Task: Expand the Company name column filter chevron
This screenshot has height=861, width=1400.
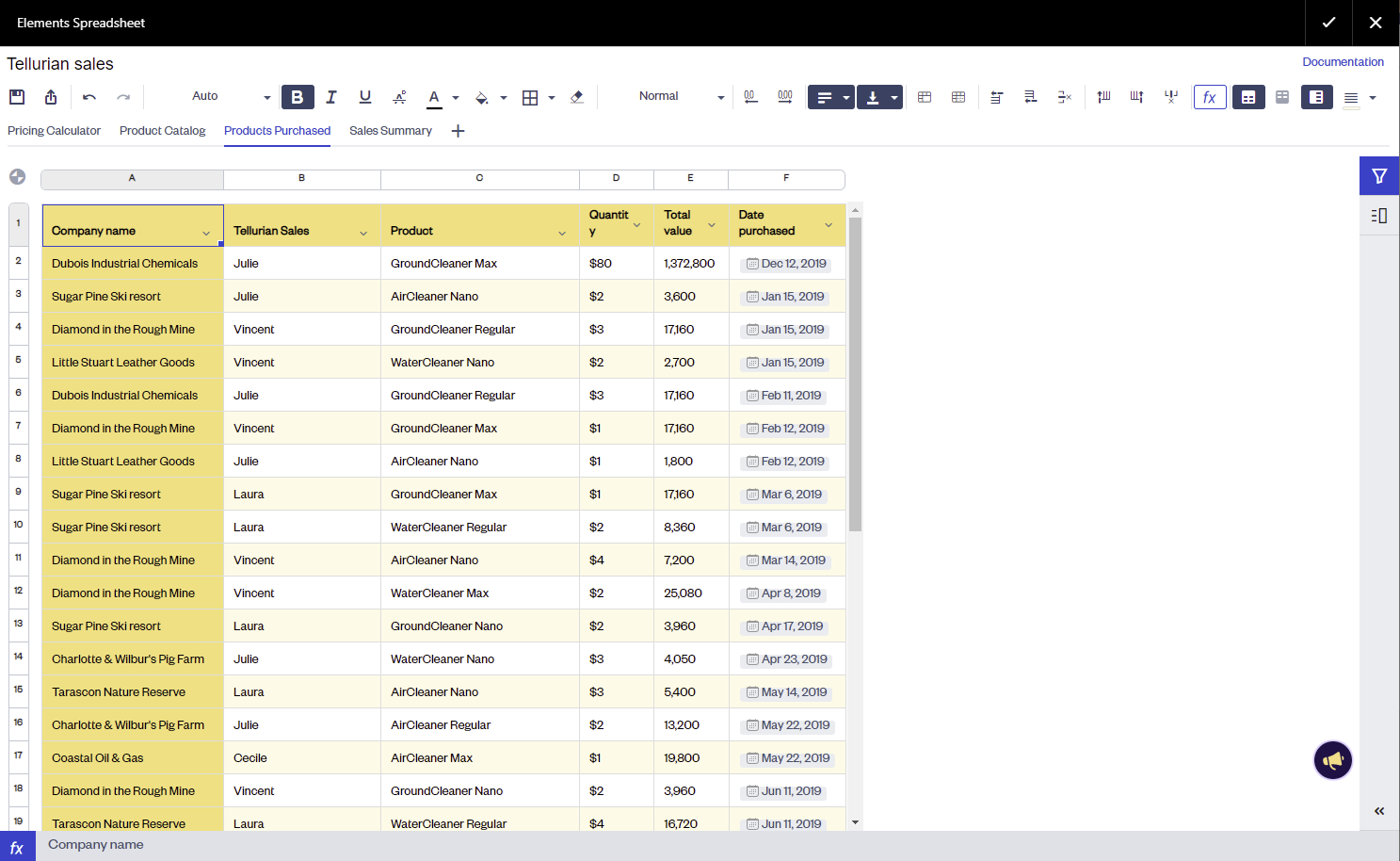Action: pos(206,233)
